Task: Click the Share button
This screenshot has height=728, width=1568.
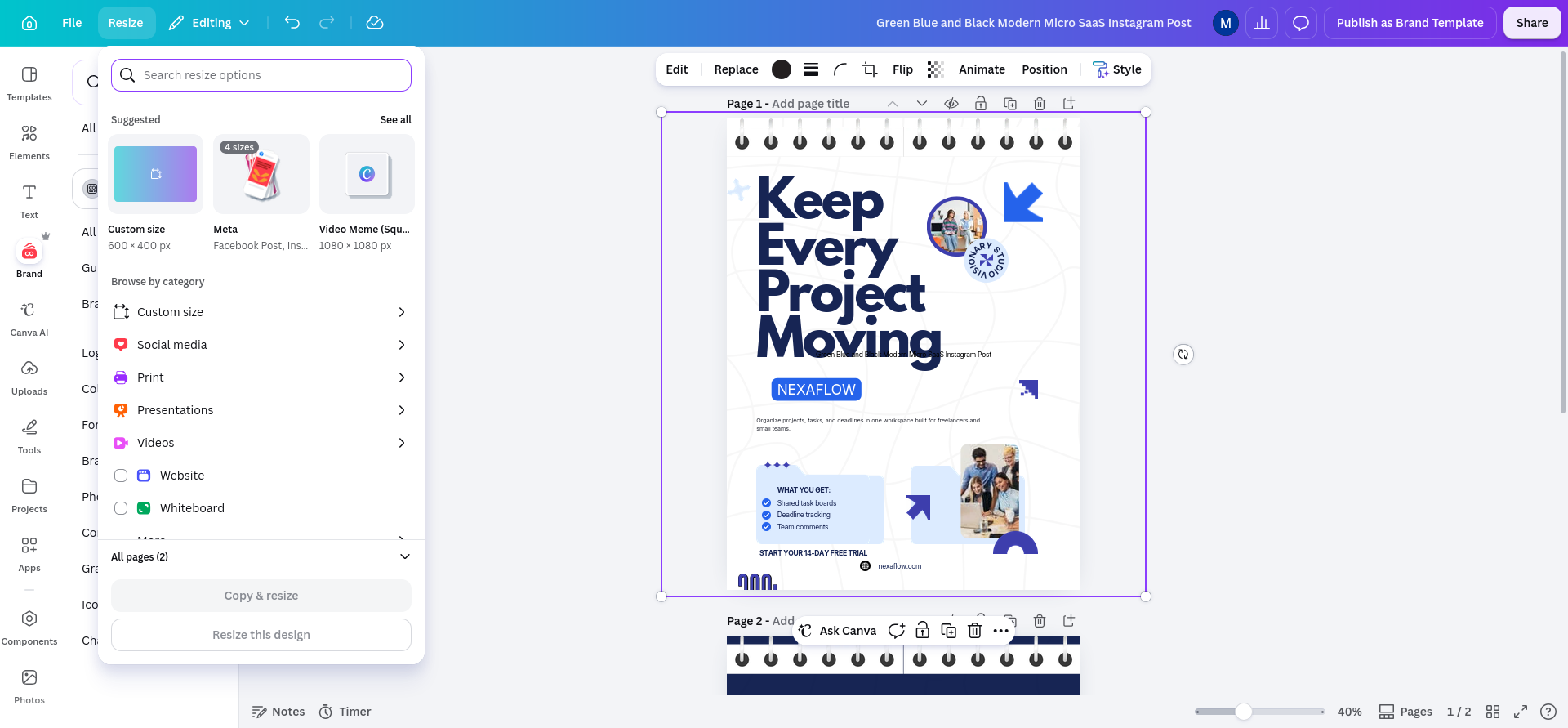Action: point(1532,23)
